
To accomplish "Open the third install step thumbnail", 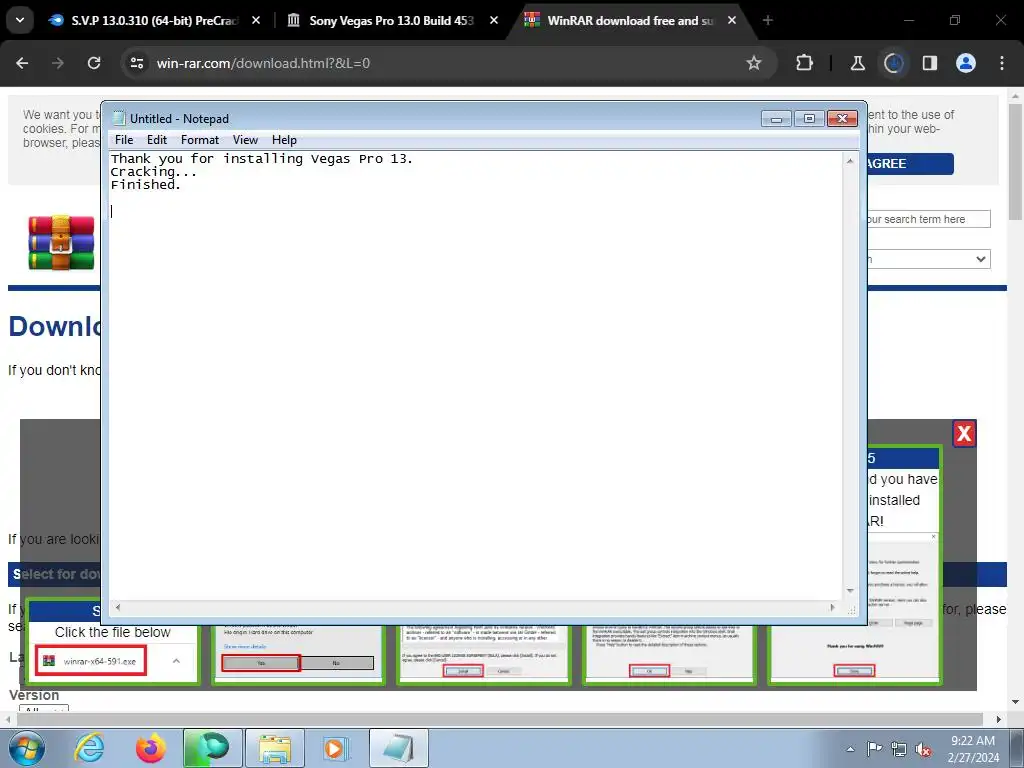I will point(483,654).
